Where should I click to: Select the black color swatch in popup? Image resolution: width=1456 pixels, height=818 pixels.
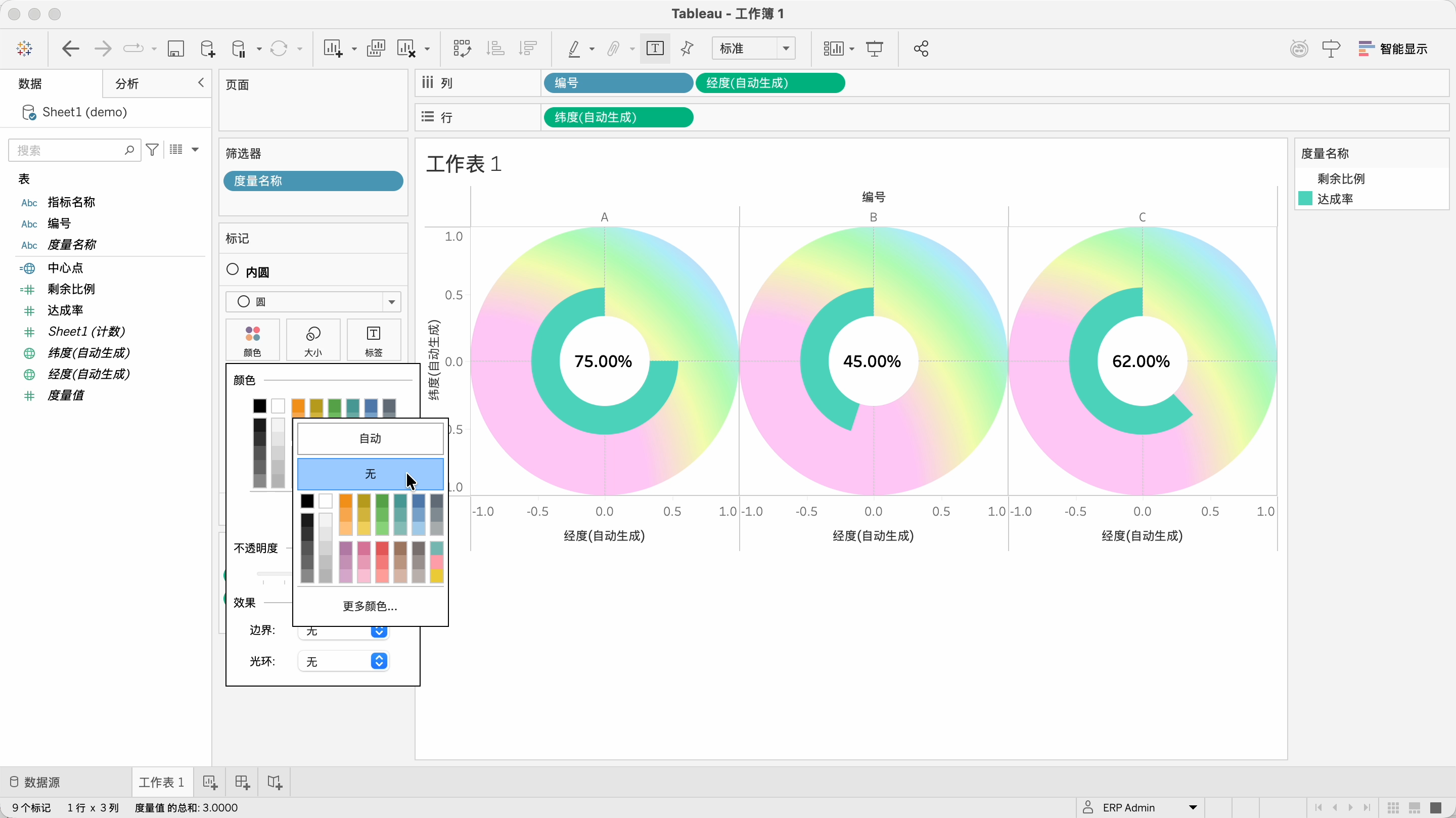click(x=307, y=501)
